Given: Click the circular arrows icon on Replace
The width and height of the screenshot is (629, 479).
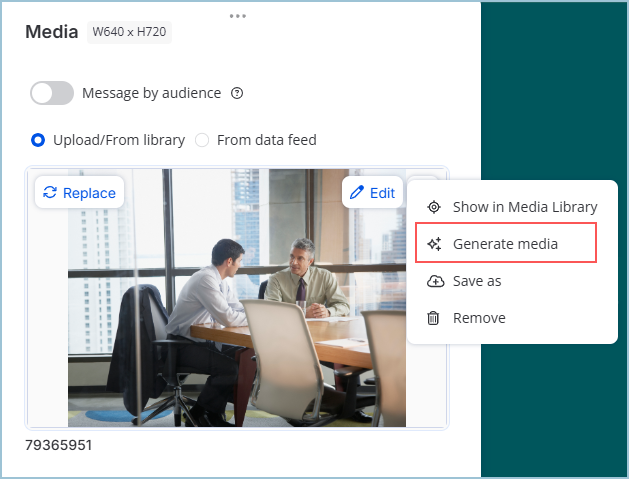Looking at the screenshot, I should click(x=50, y=193).
